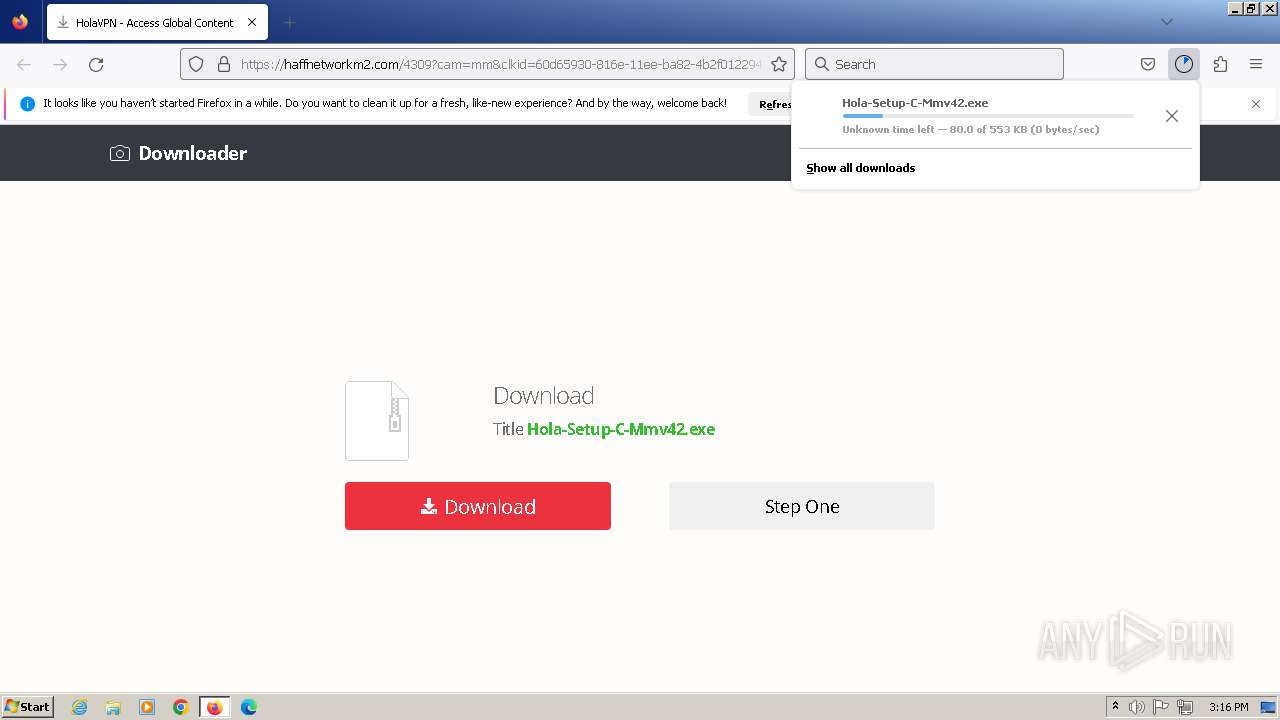The image size is (1280, 720).
Task: Click Show desktop icon beside clock
Action: point(1268,707)
